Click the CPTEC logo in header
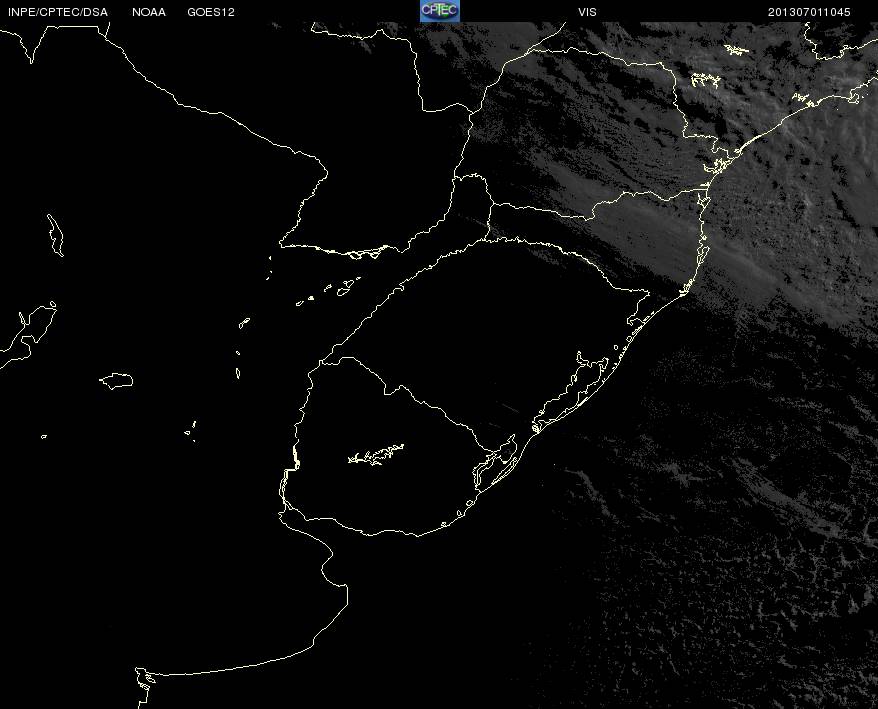The image size is (878, 709). [x=440, y=11]
